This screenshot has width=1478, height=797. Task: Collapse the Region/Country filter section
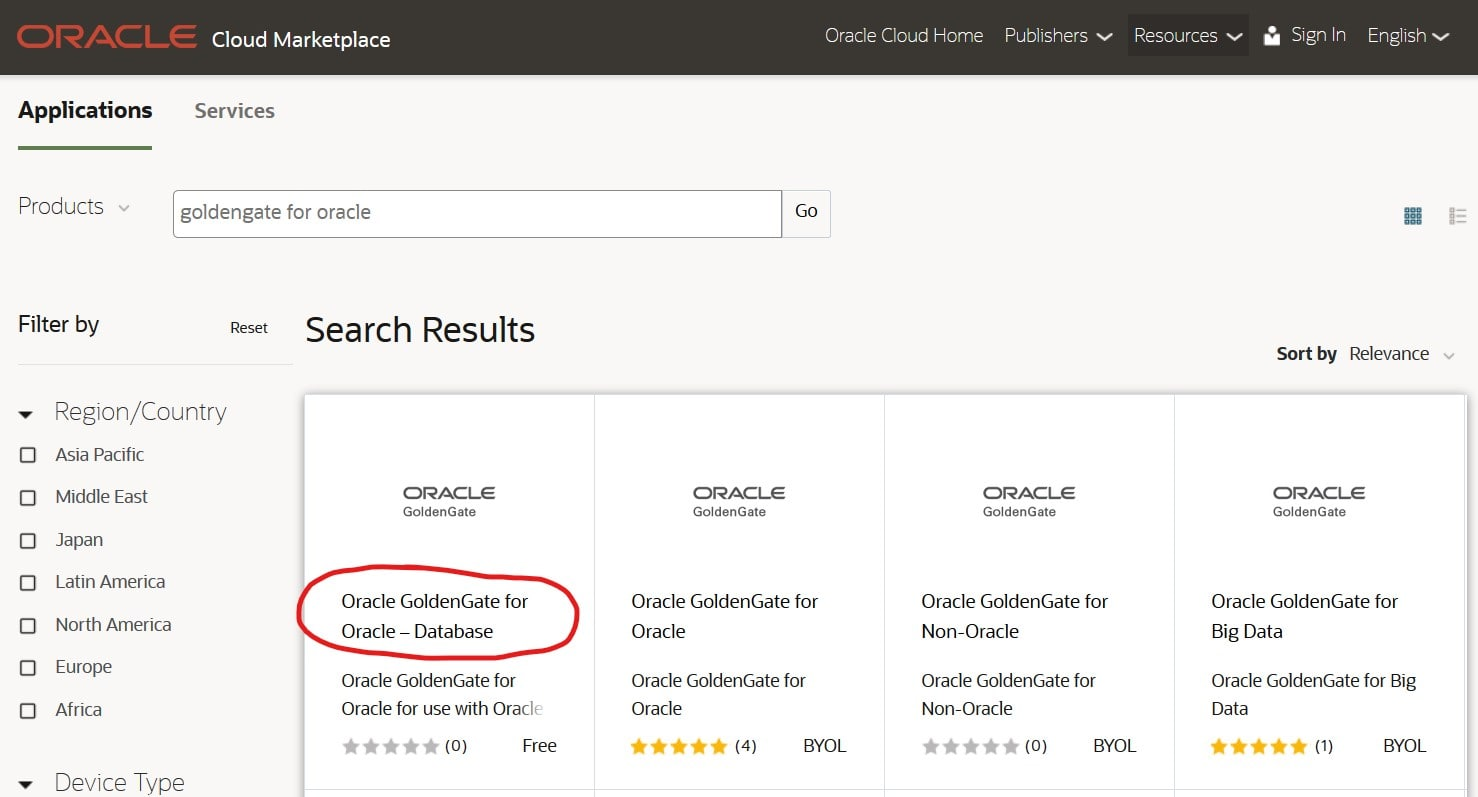tap(27, 413)
